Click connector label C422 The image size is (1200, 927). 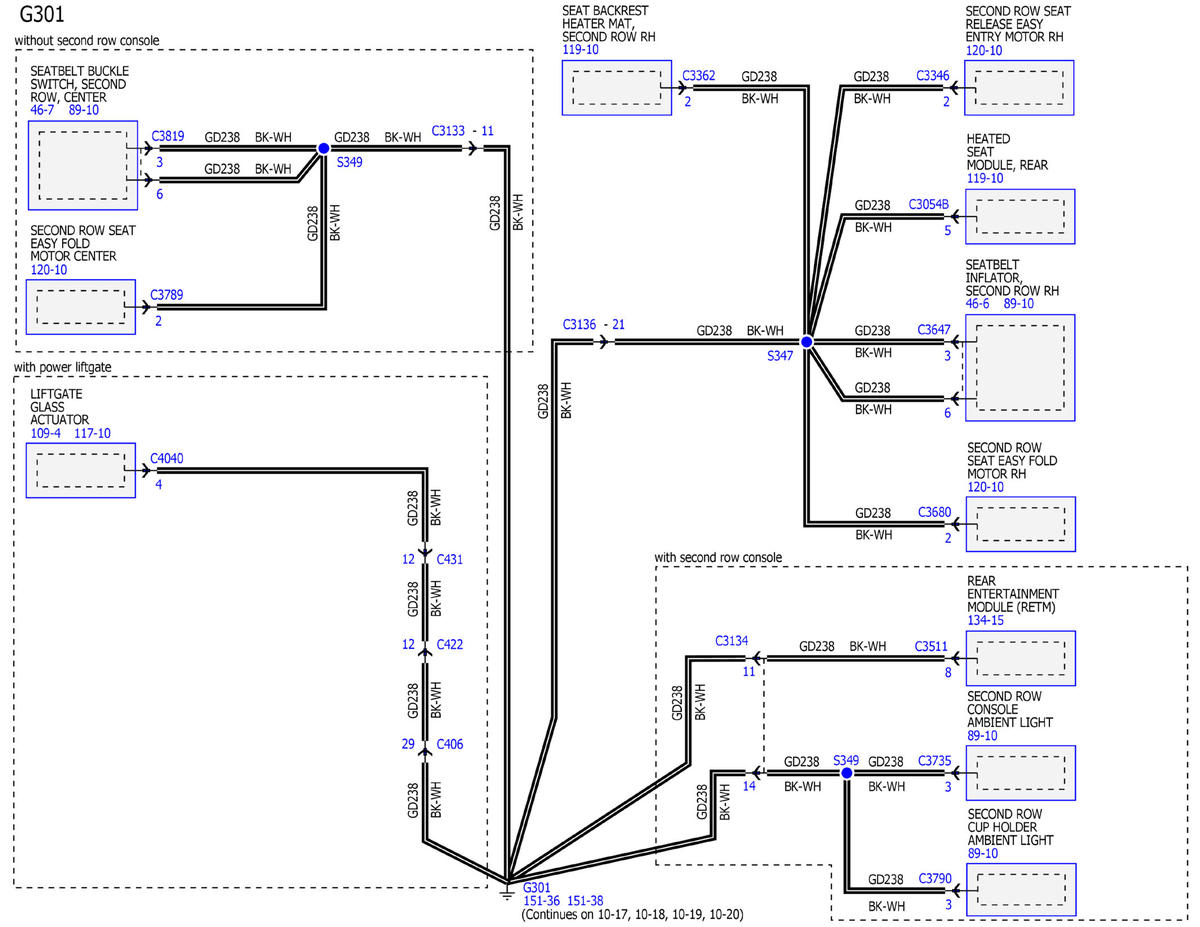449,644
